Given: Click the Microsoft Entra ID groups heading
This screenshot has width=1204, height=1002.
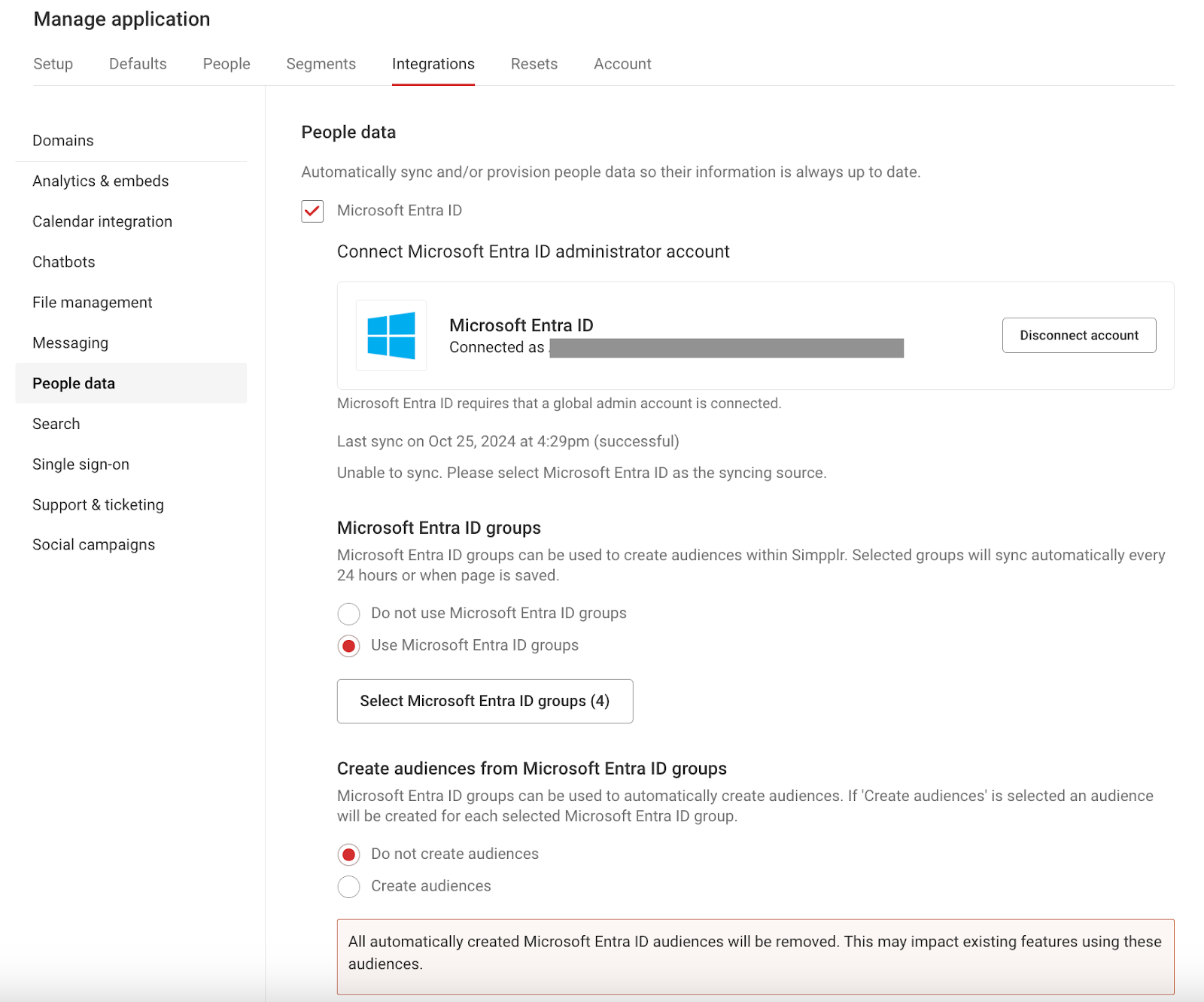Looking at the screenshot, I should (439, 528).
